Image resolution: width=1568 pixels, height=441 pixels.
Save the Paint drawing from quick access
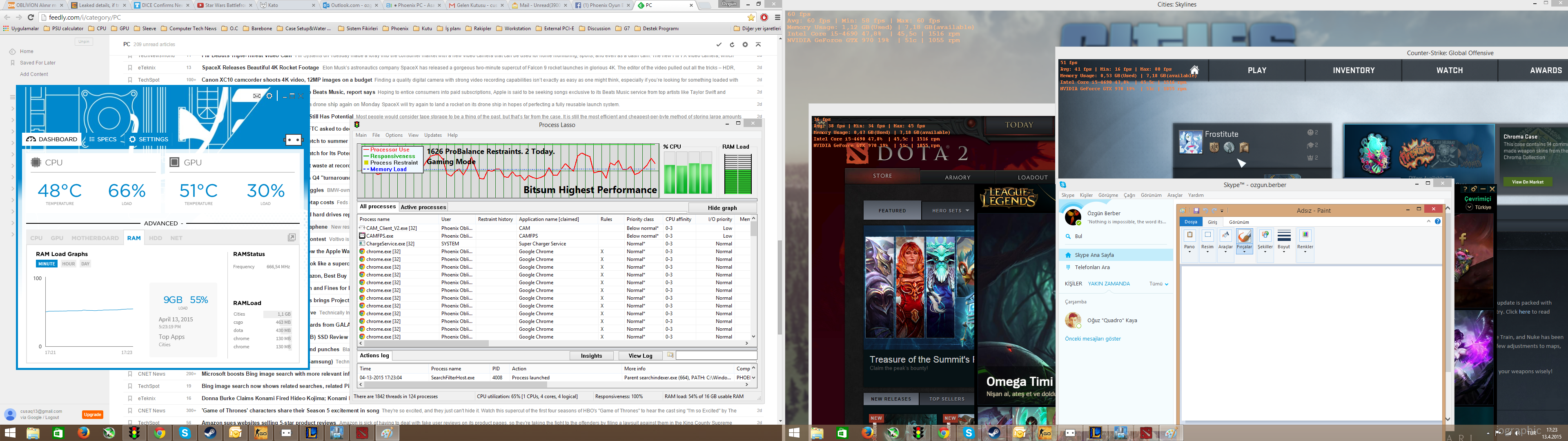coord(1196,211)
